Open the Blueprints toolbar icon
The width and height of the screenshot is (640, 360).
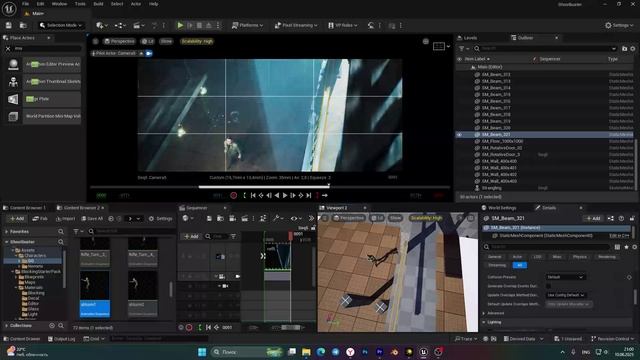(120, 25)
